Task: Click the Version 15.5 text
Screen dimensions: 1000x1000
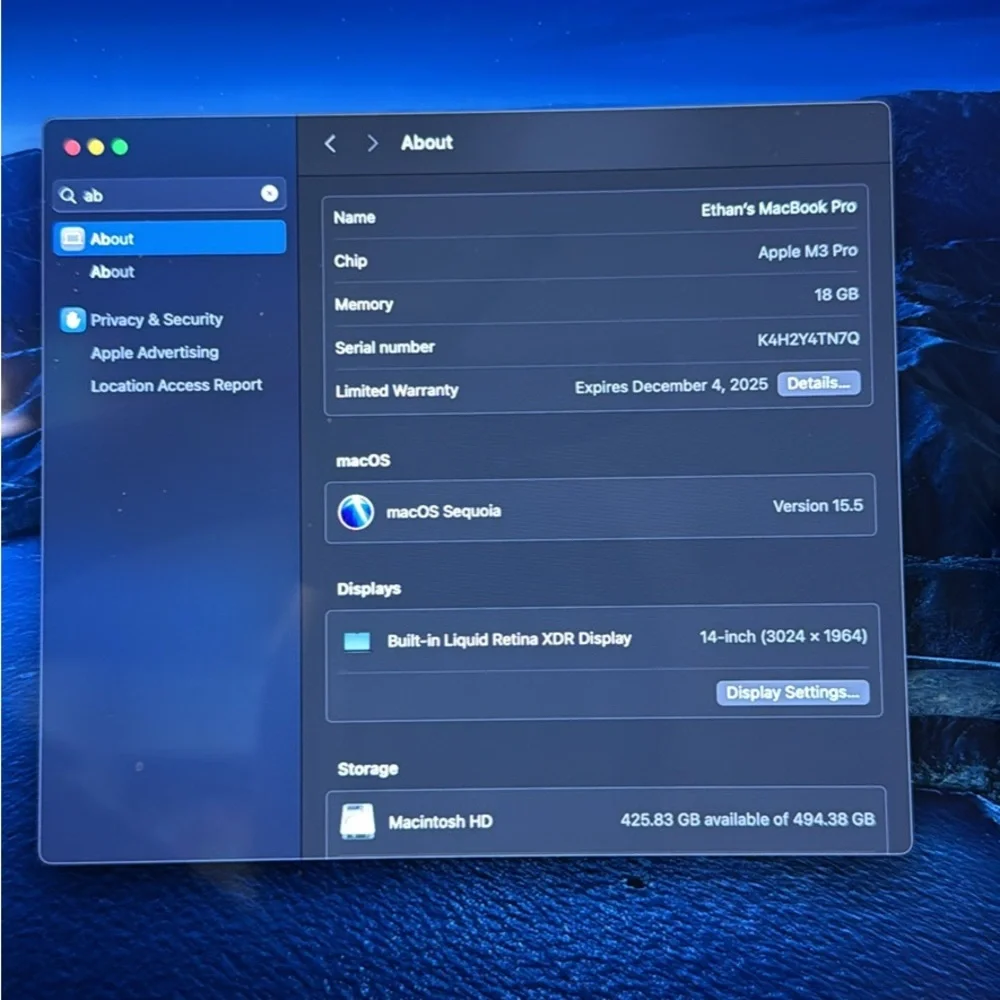Action: pyautogui.click(x=818, y=506)
